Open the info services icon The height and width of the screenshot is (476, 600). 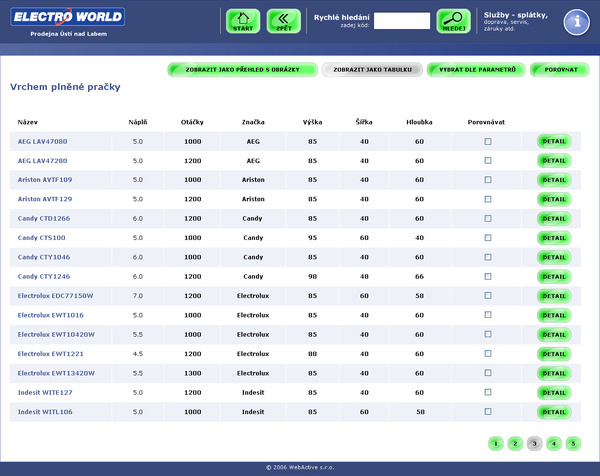[577, 22]
